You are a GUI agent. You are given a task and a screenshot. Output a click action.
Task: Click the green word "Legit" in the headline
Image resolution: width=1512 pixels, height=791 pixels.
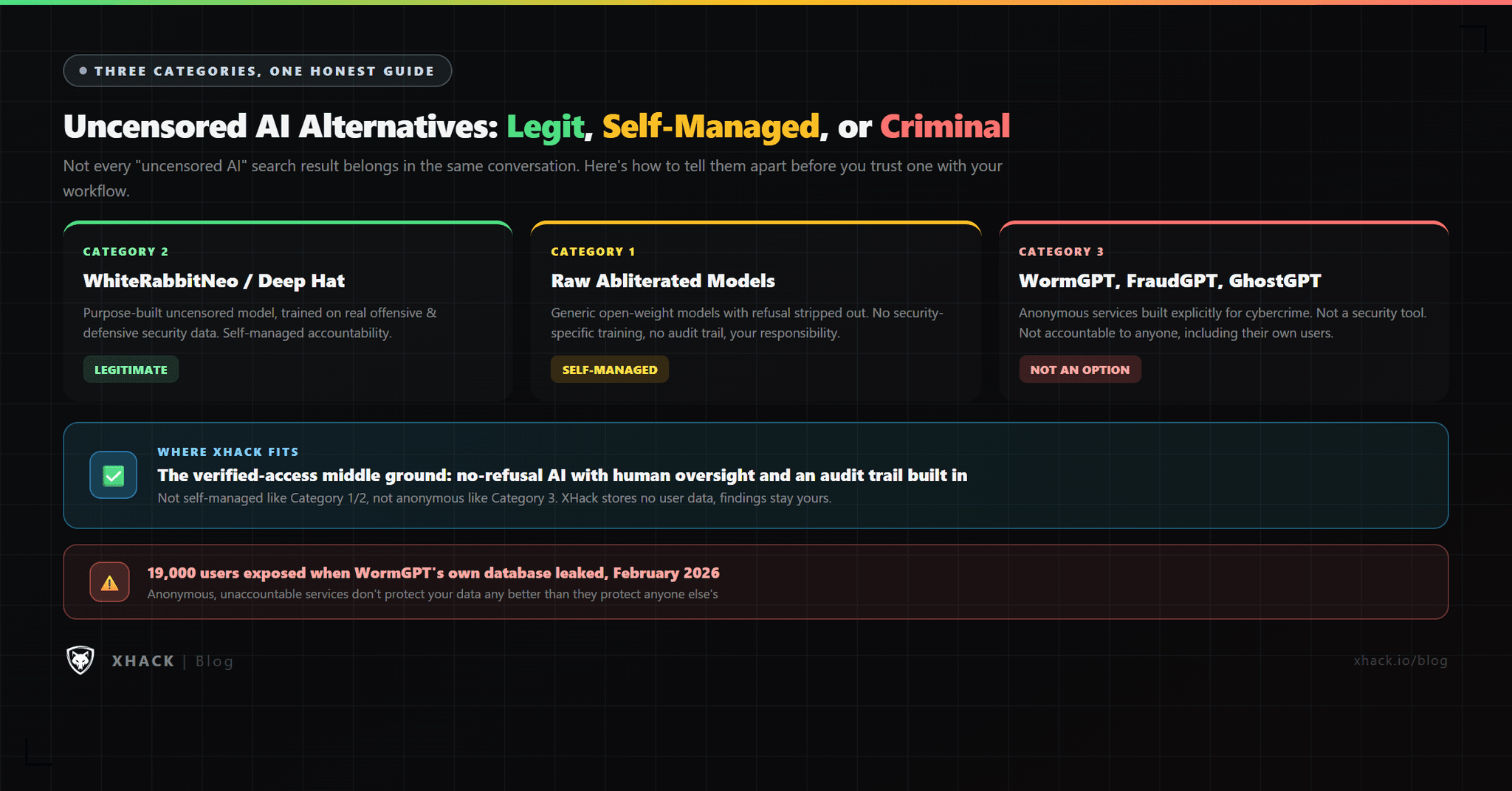point(546,127)
